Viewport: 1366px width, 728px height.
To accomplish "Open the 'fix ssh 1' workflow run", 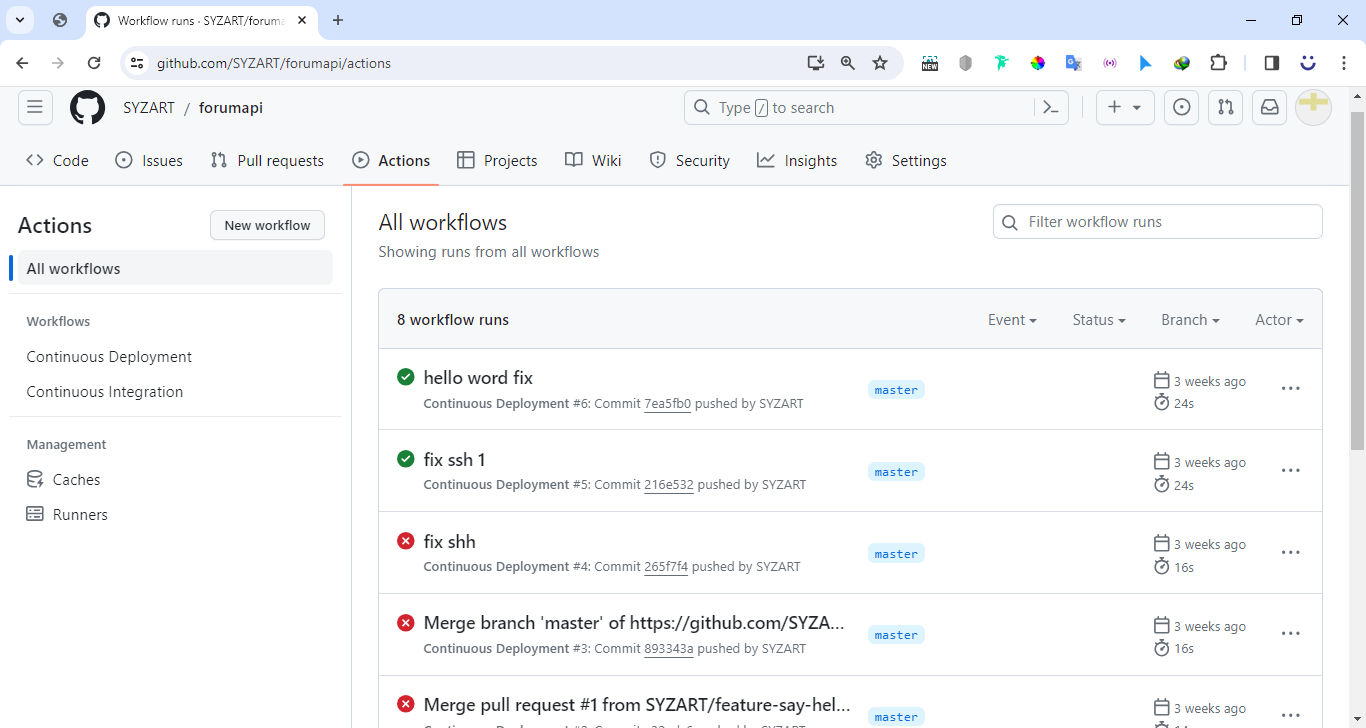I will coord(454,459).
